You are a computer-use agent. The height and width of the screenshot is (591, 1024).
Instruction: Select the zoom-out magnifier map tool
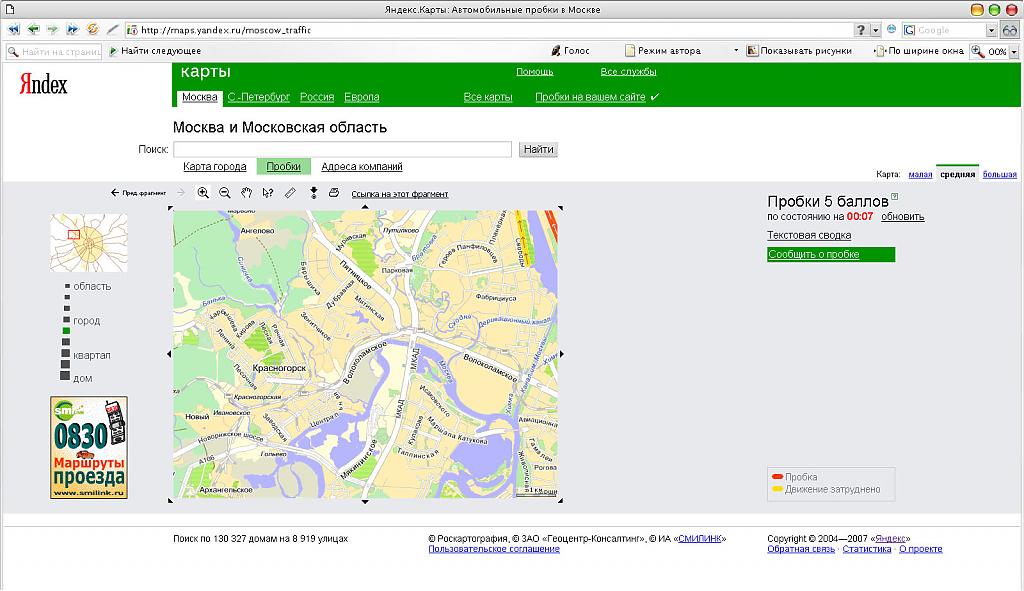coord(225,193)
